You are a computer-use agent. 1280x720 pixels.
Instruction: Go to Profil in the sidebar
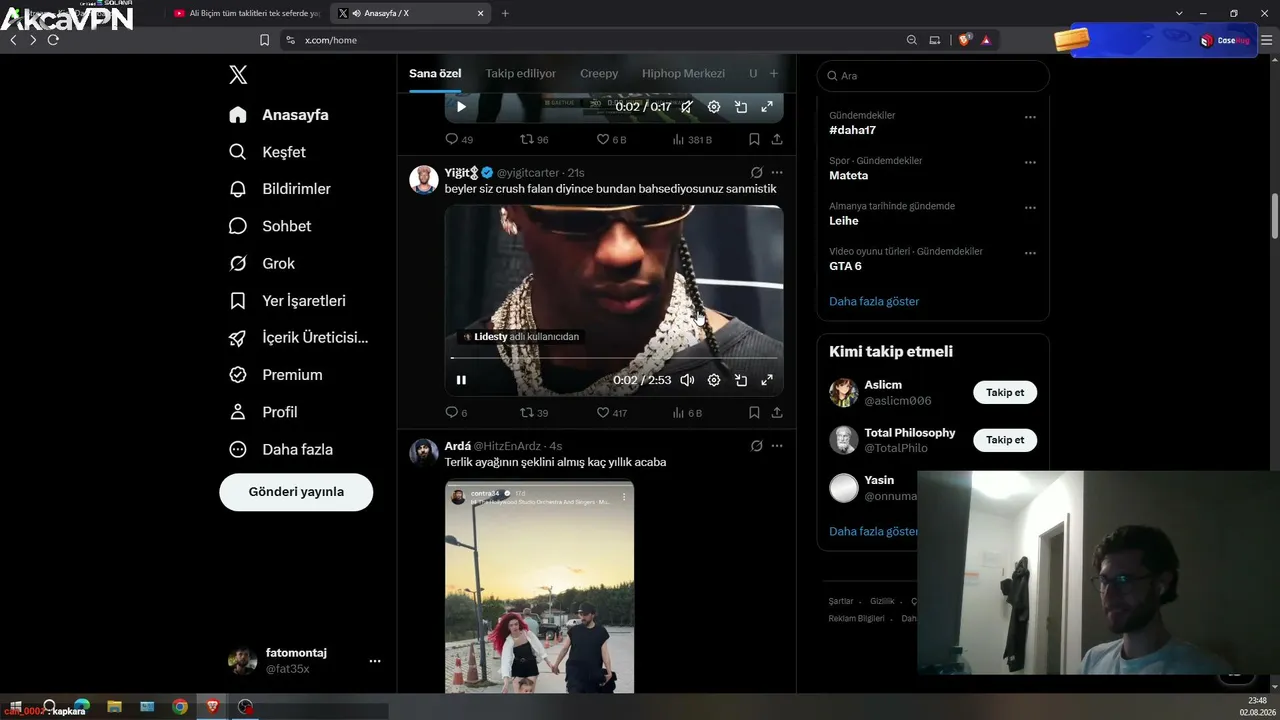tap(264, 412)
